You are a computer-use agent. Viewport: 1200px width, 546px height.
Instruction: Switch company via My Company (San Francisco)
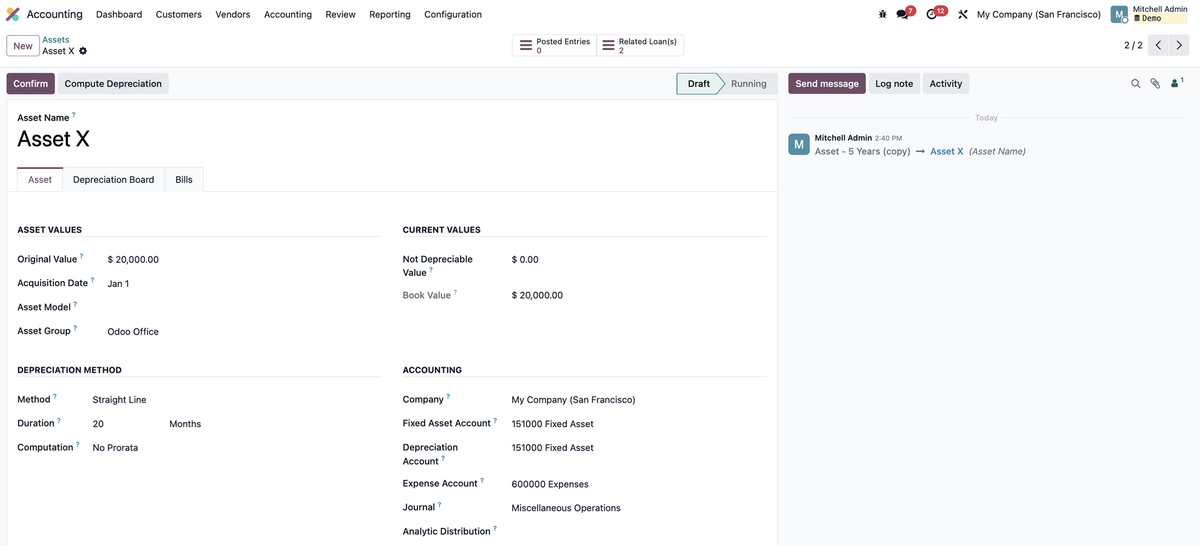click(1038, 14)
